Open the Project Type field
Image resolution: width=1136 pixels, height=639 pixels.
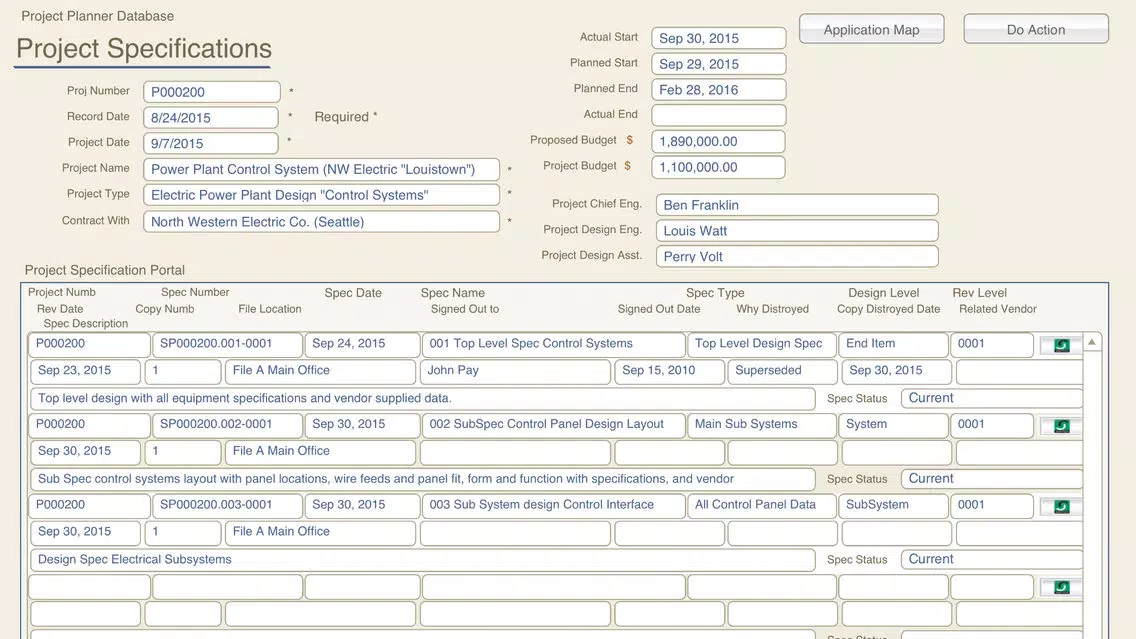(x=321, y=196)
